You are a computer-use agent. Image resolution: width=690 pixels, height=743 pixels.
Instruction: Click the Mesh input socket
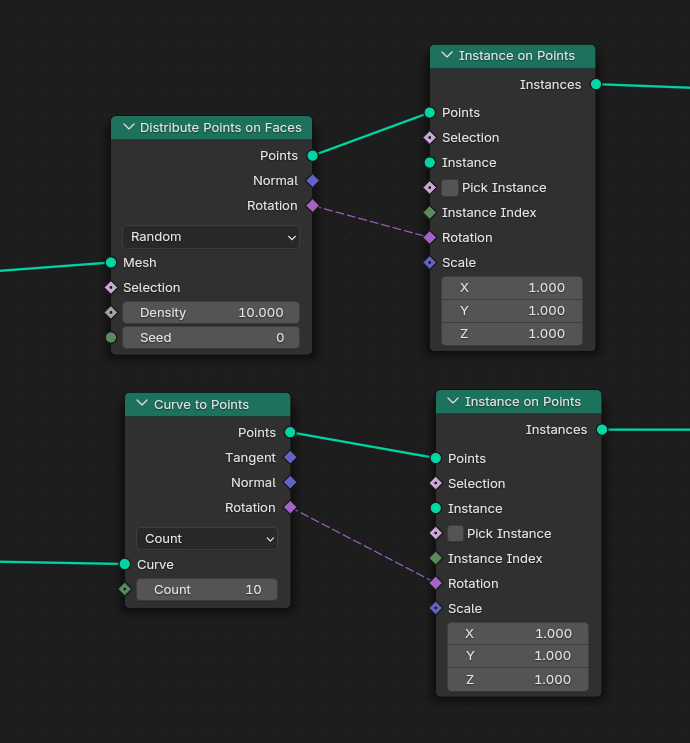pos(111,263)
